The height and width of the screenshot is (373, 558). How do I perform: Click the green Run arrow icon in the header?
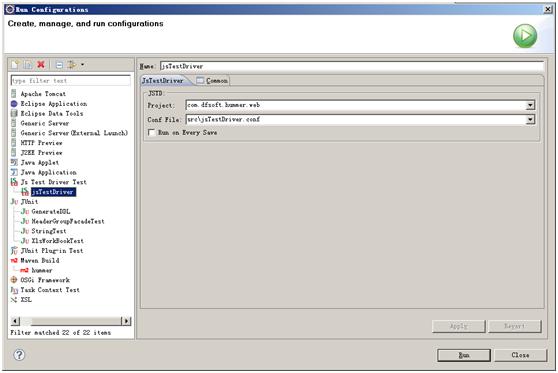525,36
